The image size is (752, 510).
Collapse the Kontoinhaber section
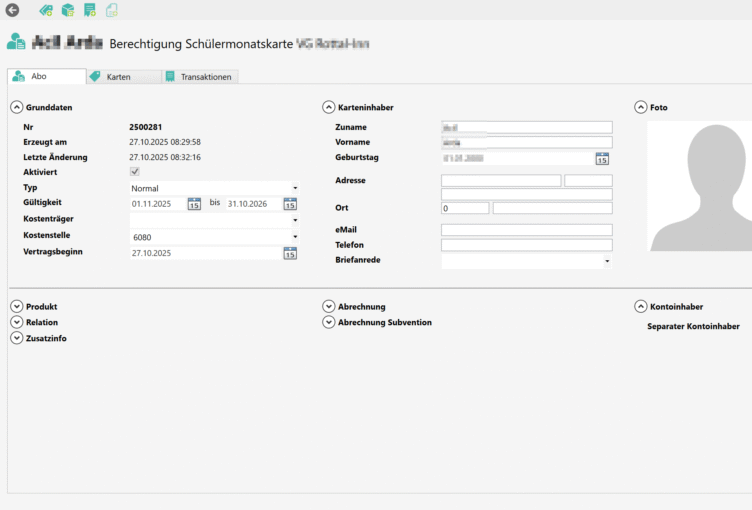pos(641,306)
